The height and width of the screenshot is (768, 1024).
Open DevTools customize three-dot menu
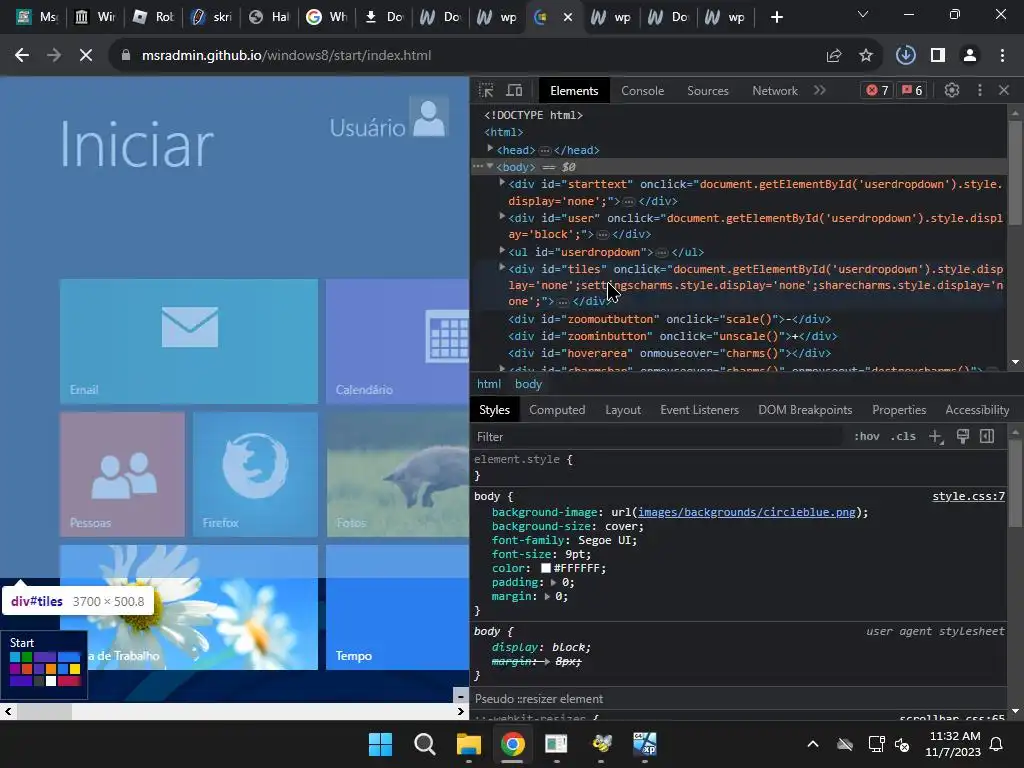click(980, 90)
